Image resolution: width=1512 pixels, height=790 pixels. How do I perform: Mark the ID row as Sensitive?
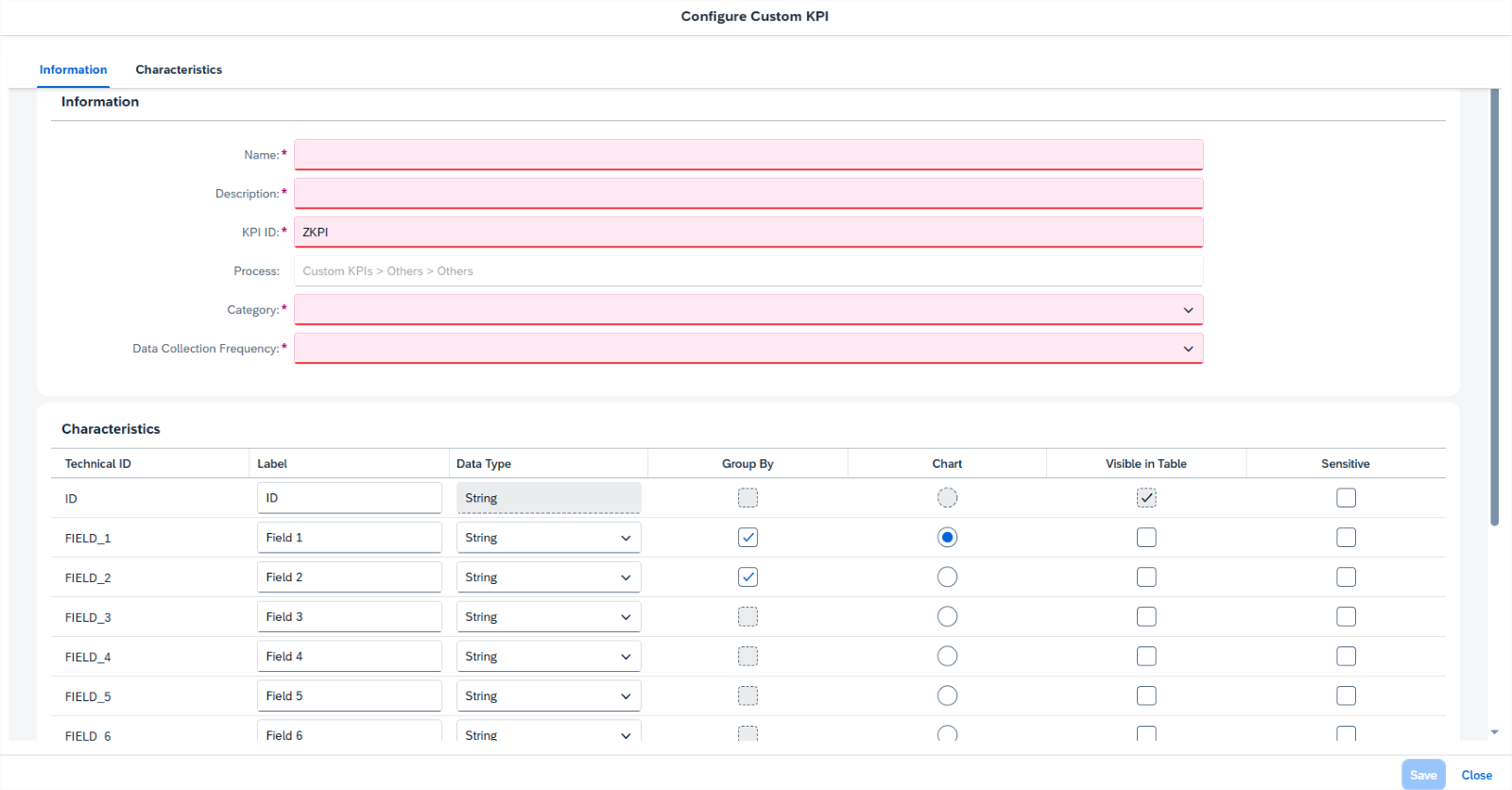coord(1346,498)
